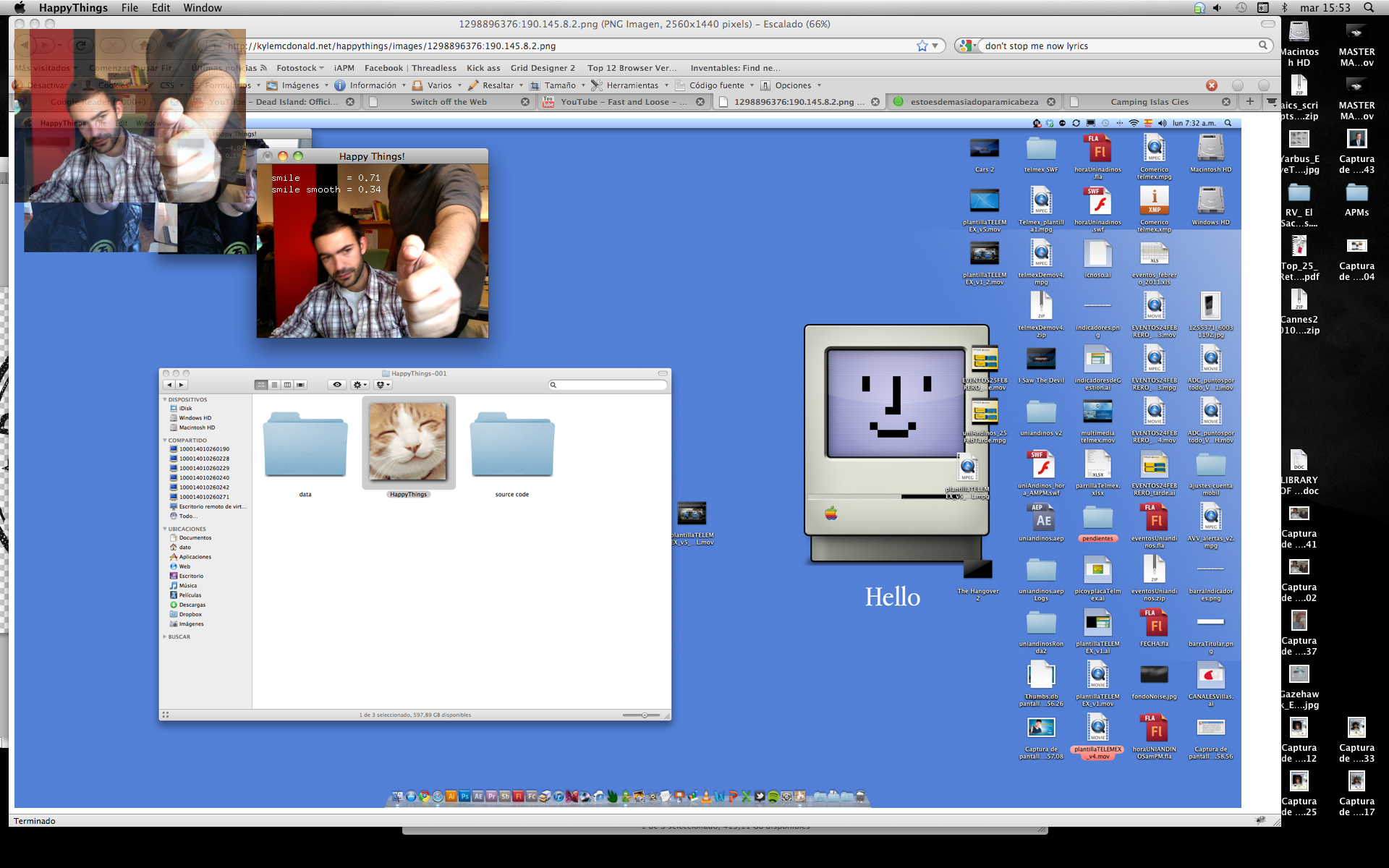The image size is (1389, 868).
Task: Toggle toolbar visibility with the window pill button
Action: tap(1267, 24)
